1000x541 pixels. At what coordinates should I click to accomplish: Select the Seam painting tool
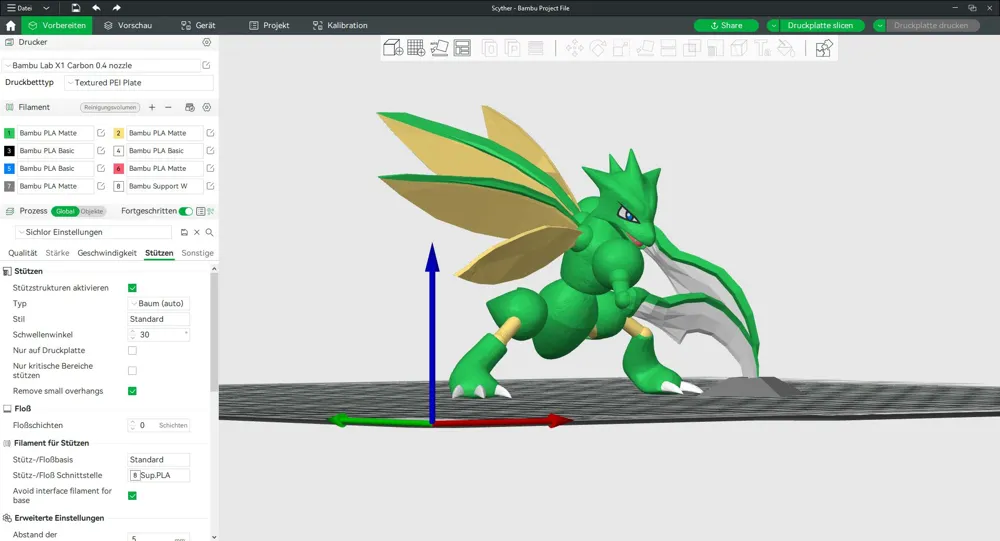pyautogui.click(x=739, y=48)
